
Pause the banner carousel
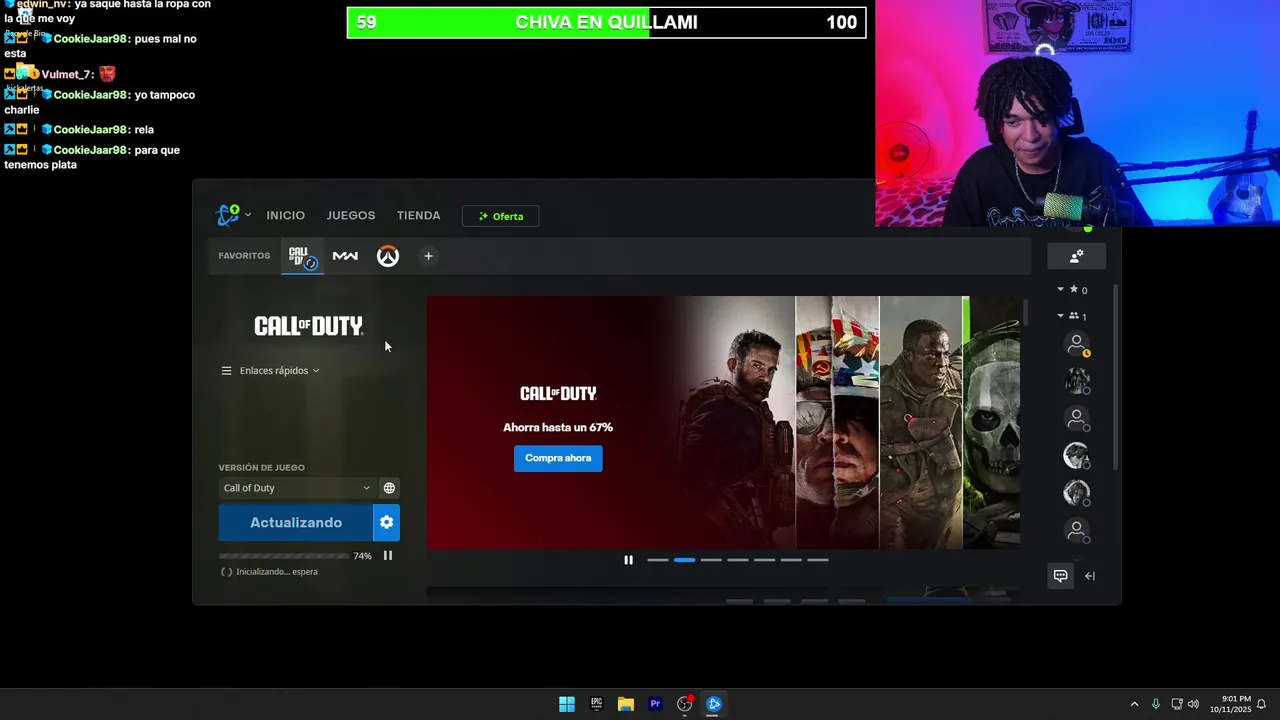point(628,560)
